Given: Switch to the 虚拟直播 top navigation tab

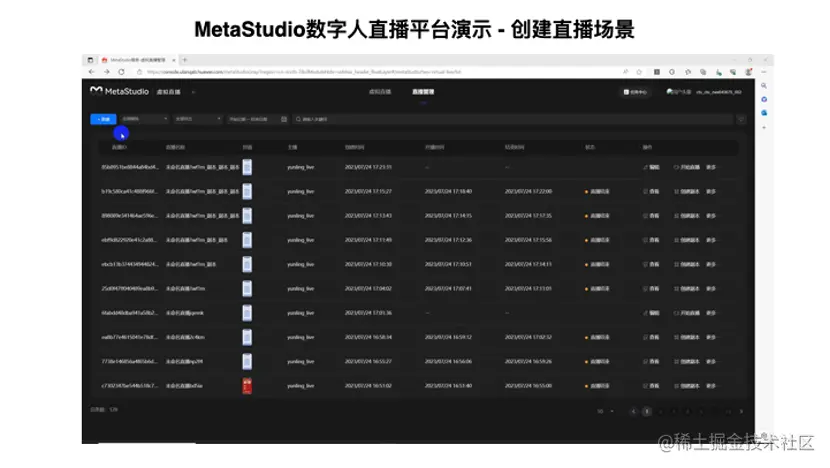Looking at the screenshot, I should (380, 92).
